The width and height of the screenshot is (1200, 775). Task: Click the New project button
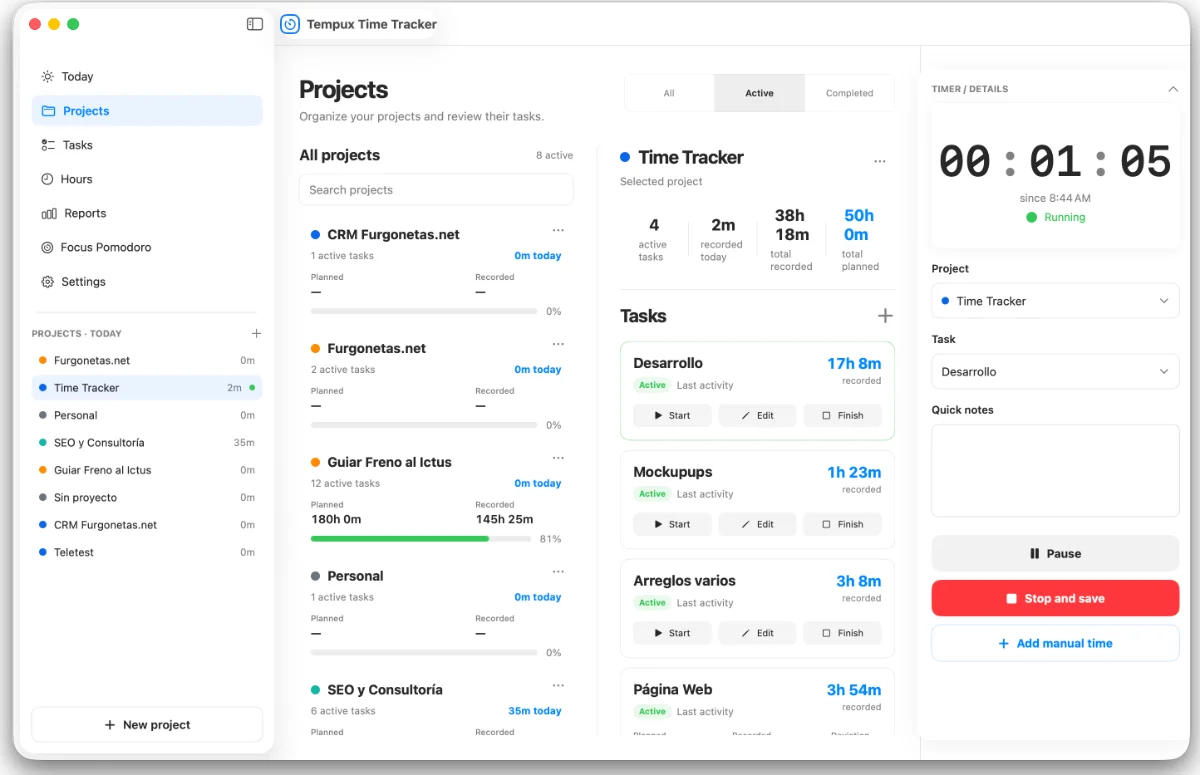point(147,725)
